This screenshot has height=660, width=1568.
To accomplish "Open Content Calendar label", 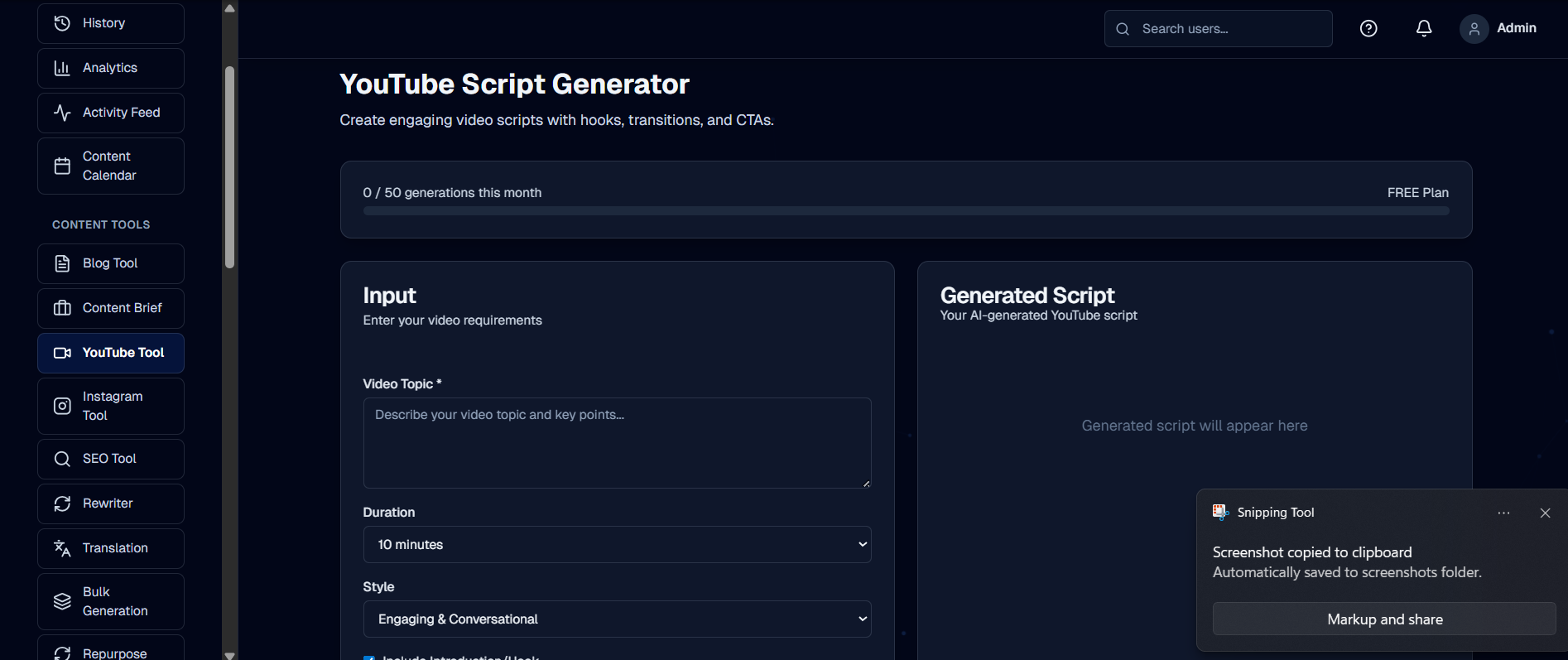I will 109,166.
